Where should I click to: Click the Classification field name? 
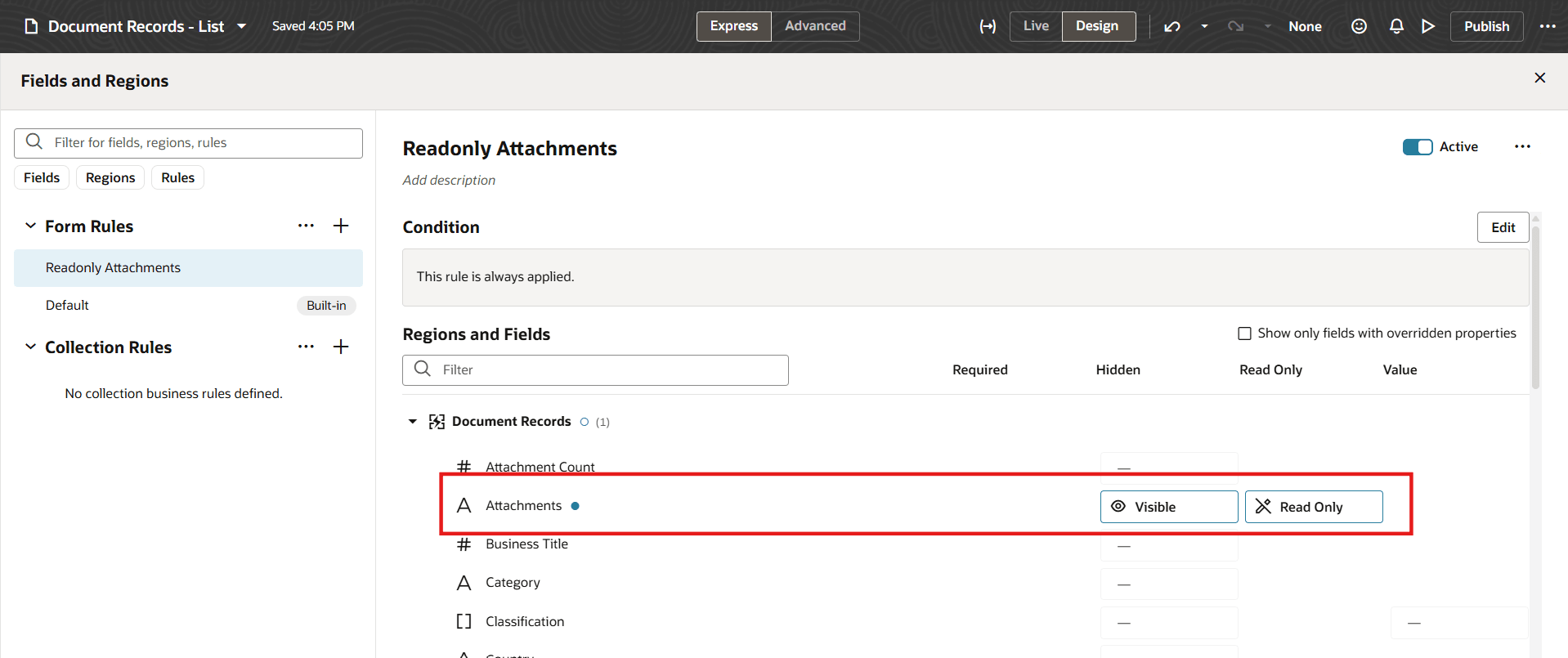(525, 621)
